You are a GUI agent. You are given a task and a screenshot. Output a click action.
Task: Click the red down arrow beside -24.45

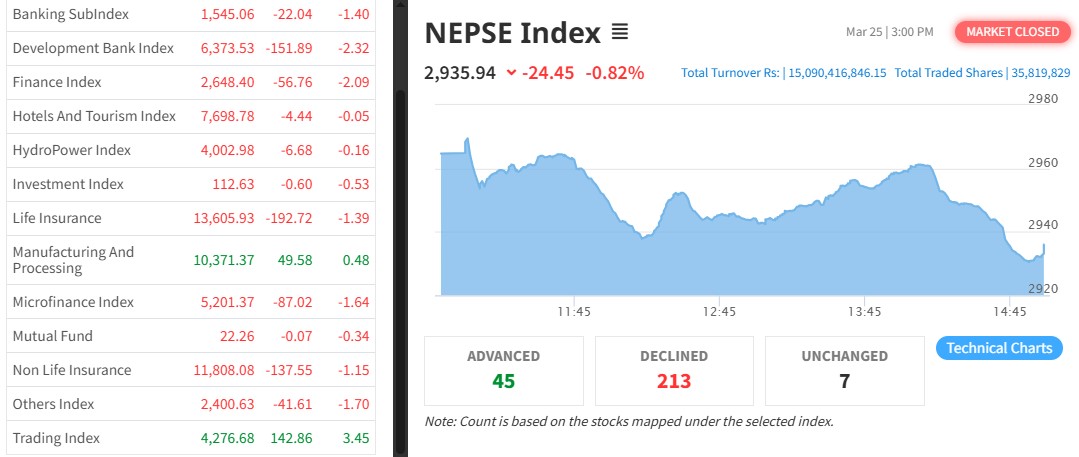pyautogui.click(x=512, y=73)
